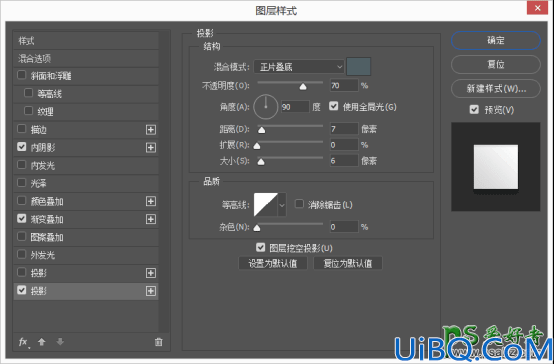This screenshot has width=554, height=364.
Task: Toggle 使用全局光 checkbox
Action: point(334,106)
